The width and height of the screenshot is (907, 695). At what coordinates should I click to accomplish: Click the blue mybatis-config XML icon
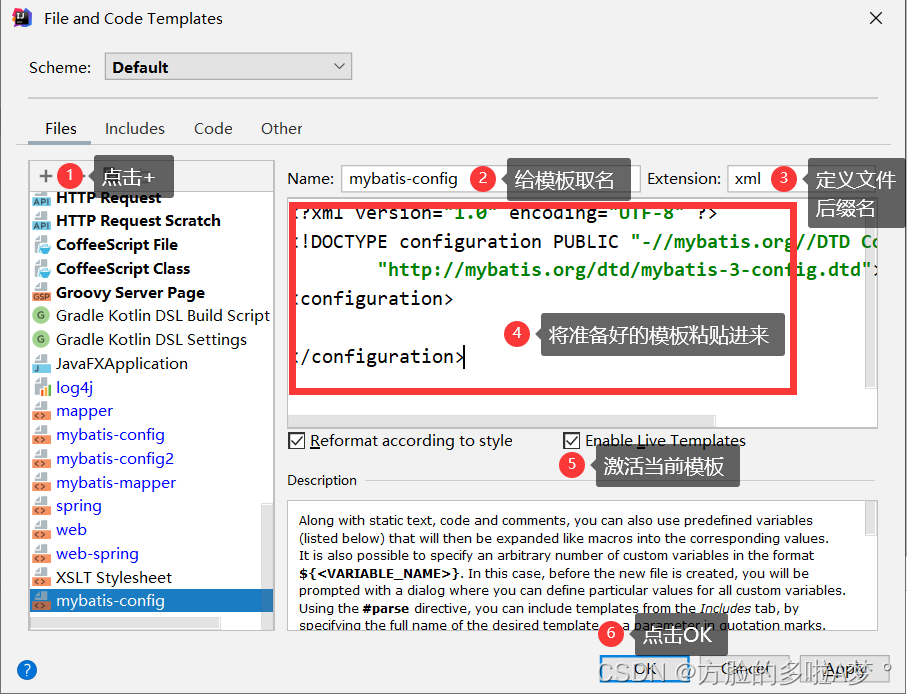pyautogui.click(x=42, y=435)
